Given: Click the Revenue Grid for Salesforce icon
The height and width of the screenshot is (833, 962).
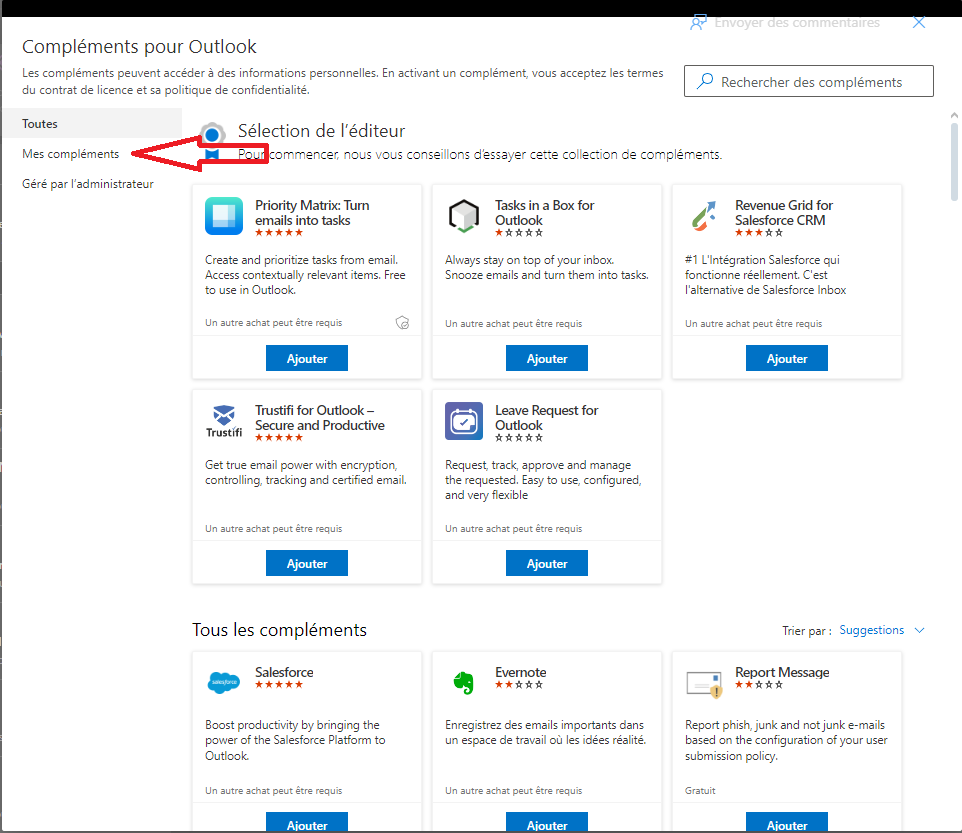Looking at the screenshot, I should [x=704, y=216].
